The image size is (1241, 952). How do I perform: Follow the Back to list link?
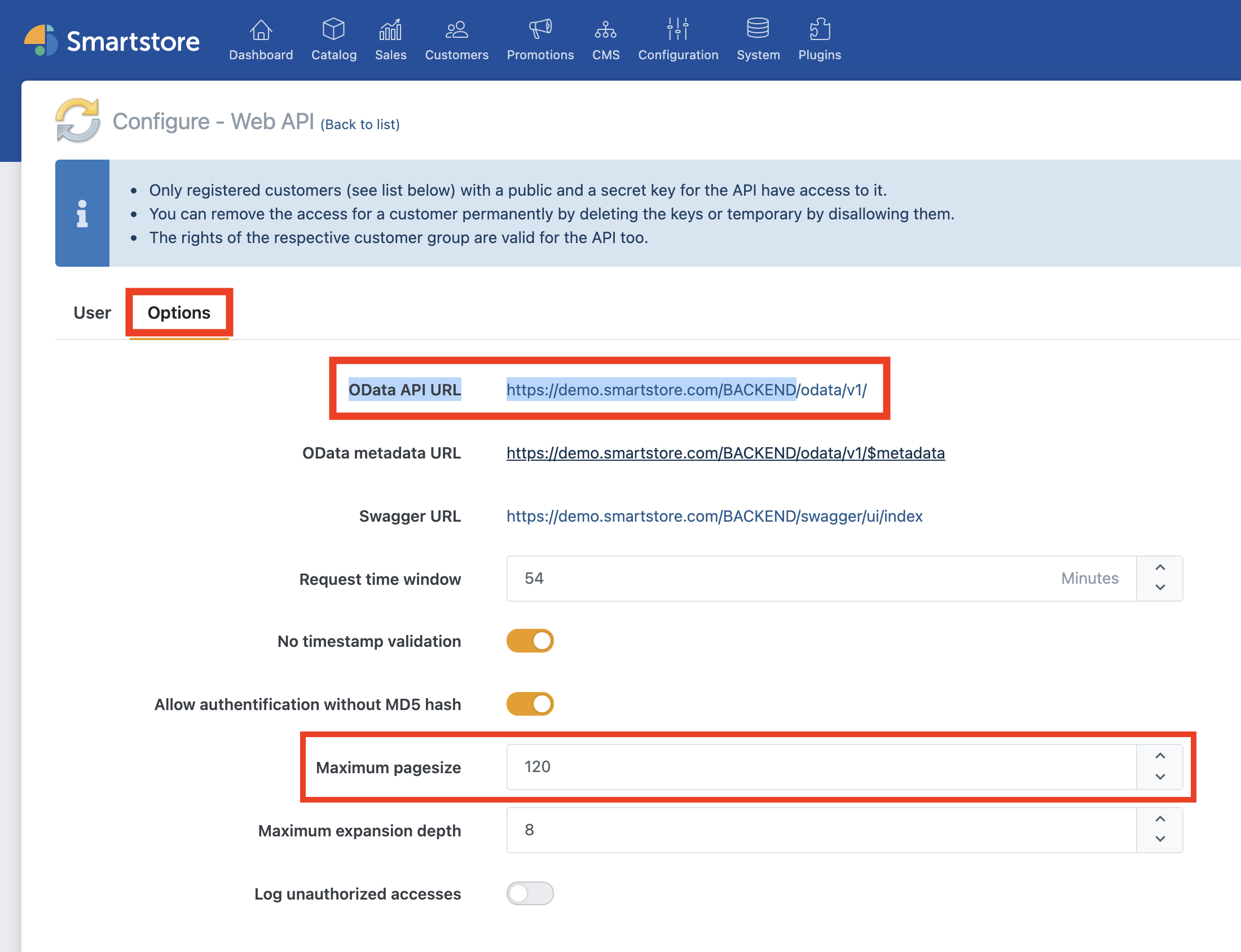pyautogui.click(x=360, y=124)
